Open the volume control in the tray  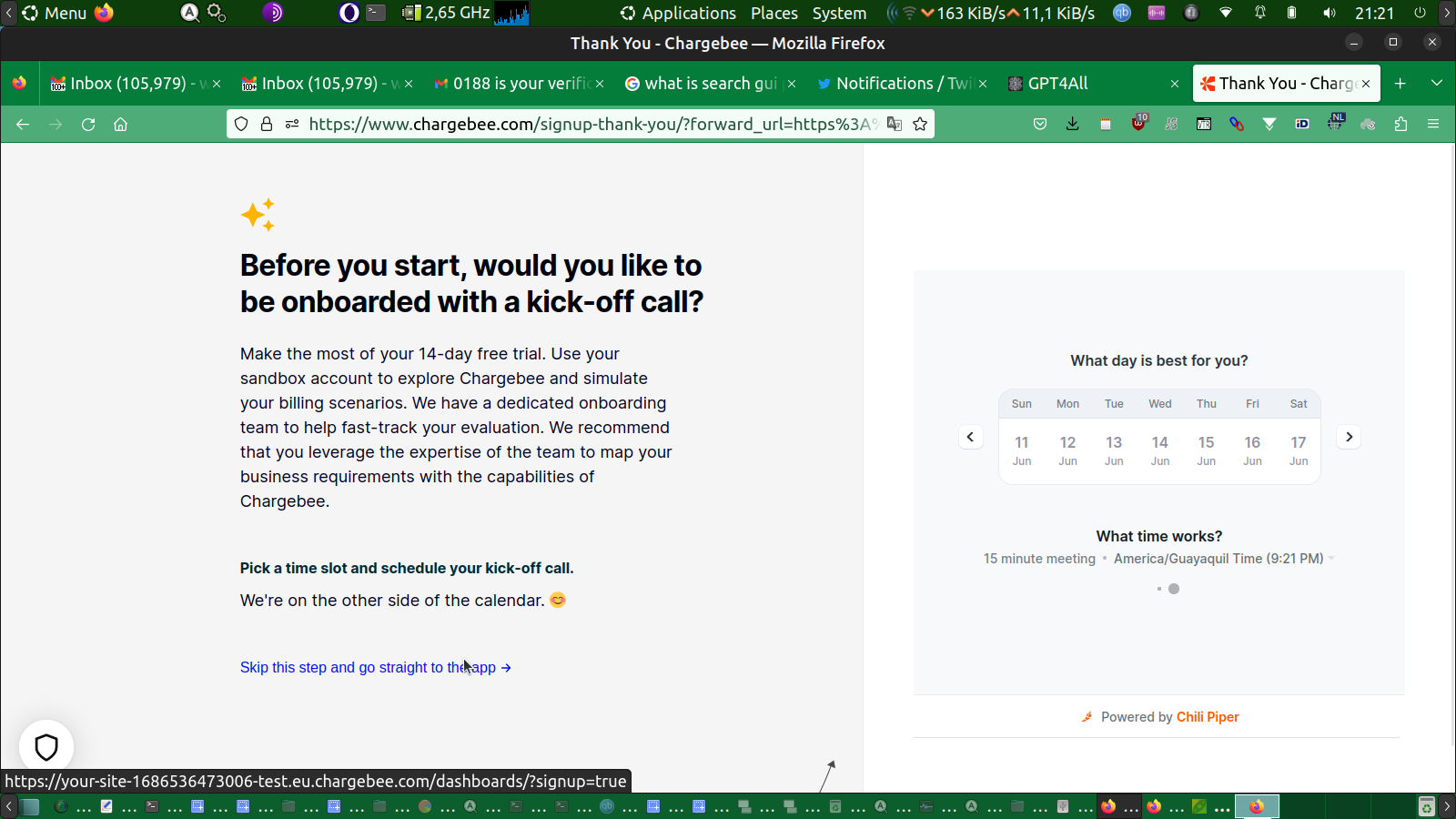point(1330,13)
